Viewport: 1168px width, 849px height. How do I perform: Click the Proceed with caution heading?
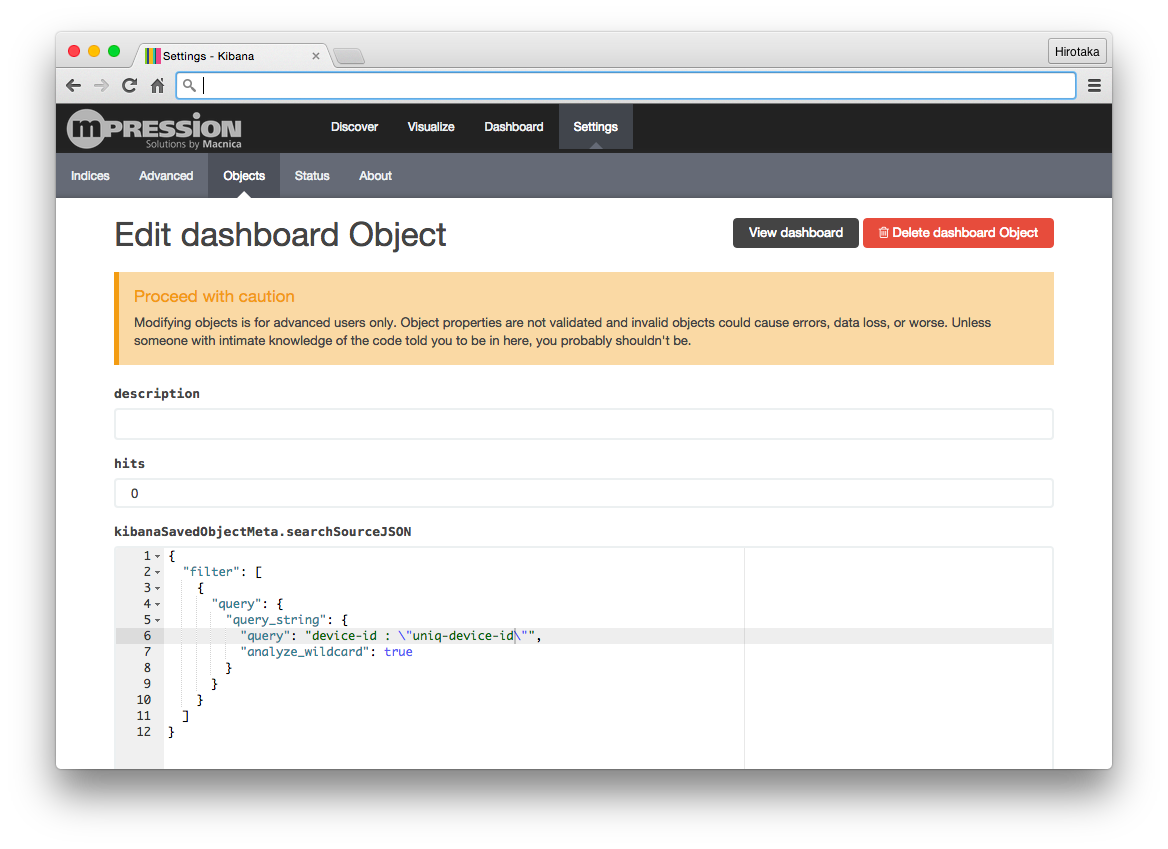pyautogui.click(x=215, y=296)
